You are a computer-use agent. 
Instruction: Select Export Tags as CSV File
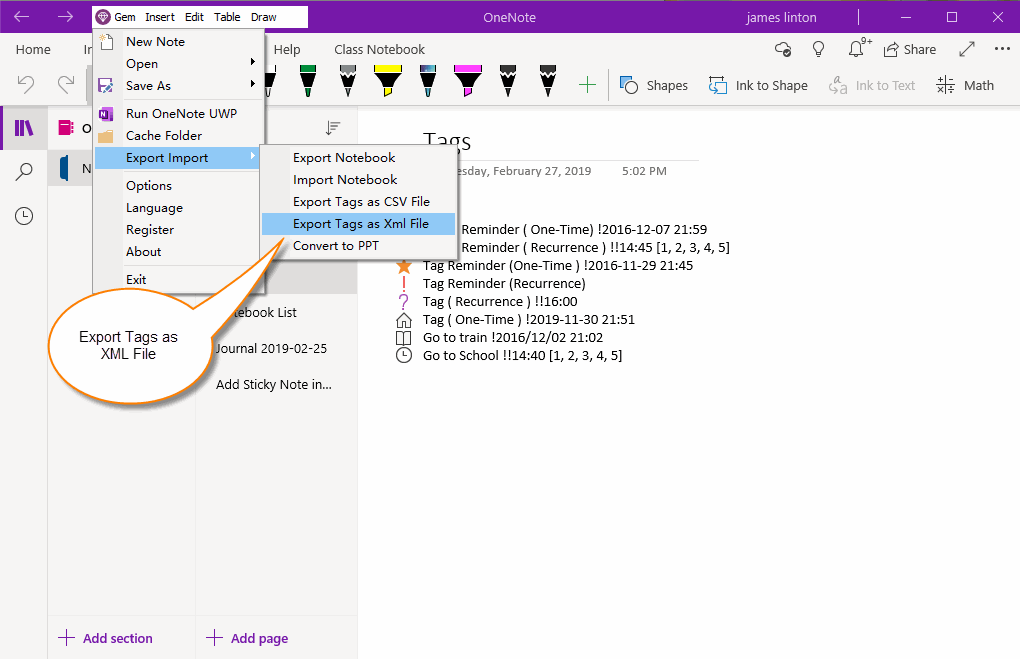[358, 202]
